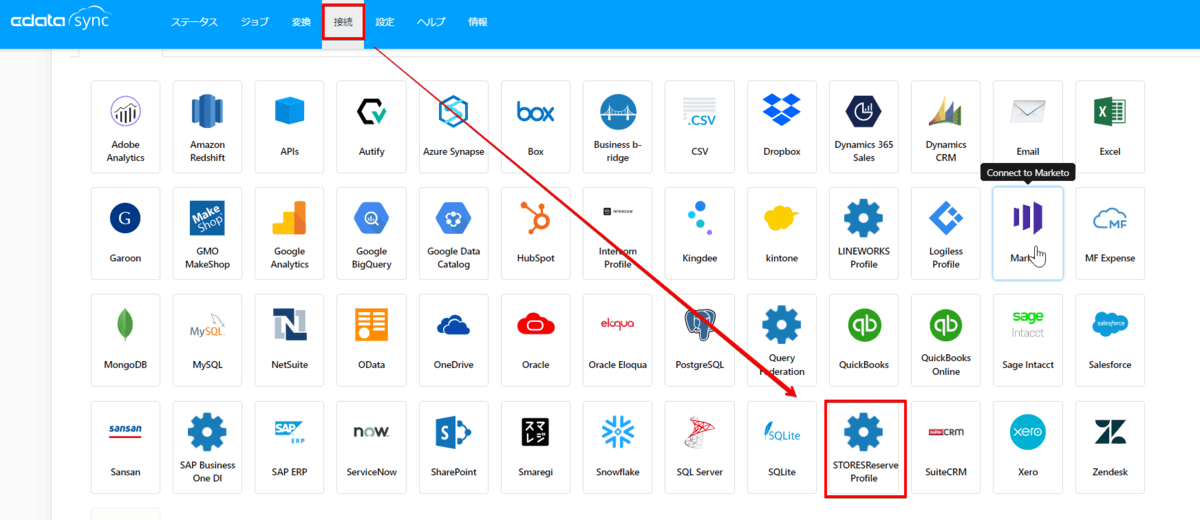The width and height of the screenshot is (1200, 520).
Task: Open the MF Expense connector
Action: click(x=1109, y=233)
